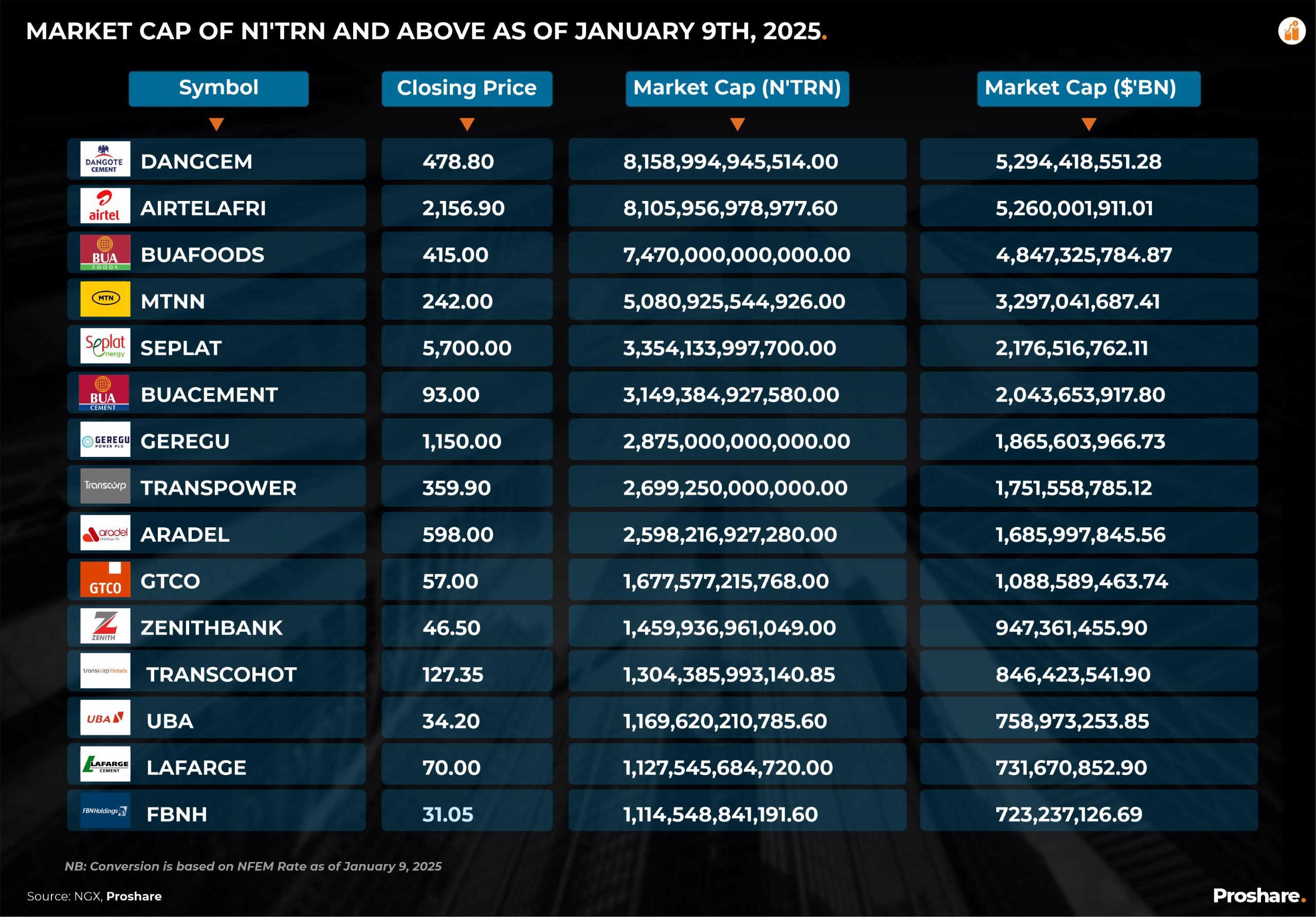Viewport: 1316px width, 917px height.
Task: Click the orange arrow under Symbol
Action: (x=216, y=124)
